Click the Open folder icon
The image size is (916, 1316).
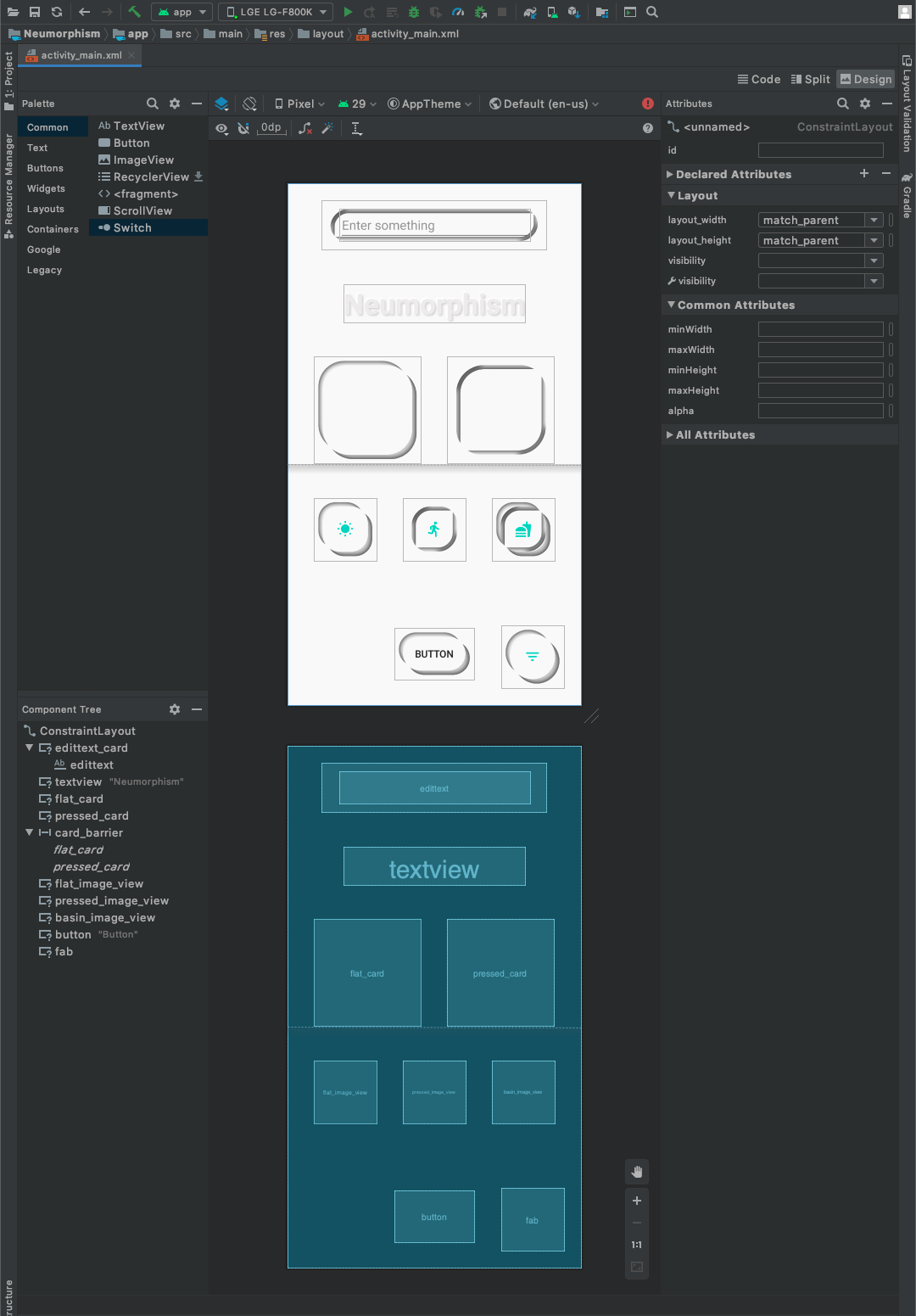point(13,12)
